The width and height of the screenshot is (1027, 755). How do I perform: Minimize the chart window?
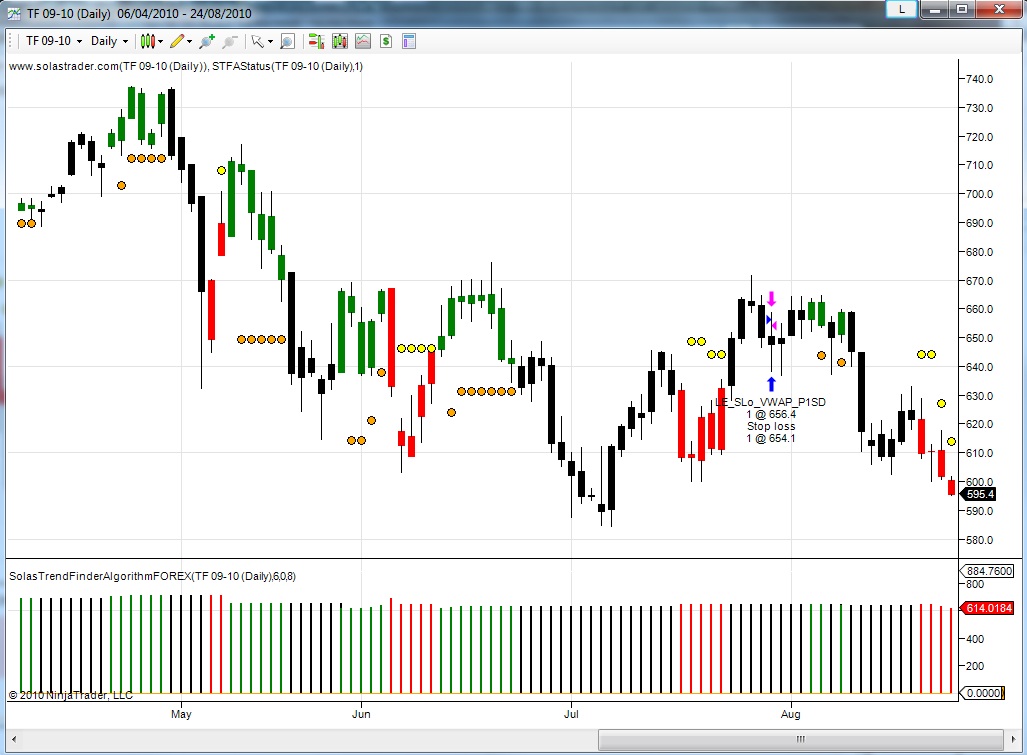pyautogui.click(x=935, y=9)
